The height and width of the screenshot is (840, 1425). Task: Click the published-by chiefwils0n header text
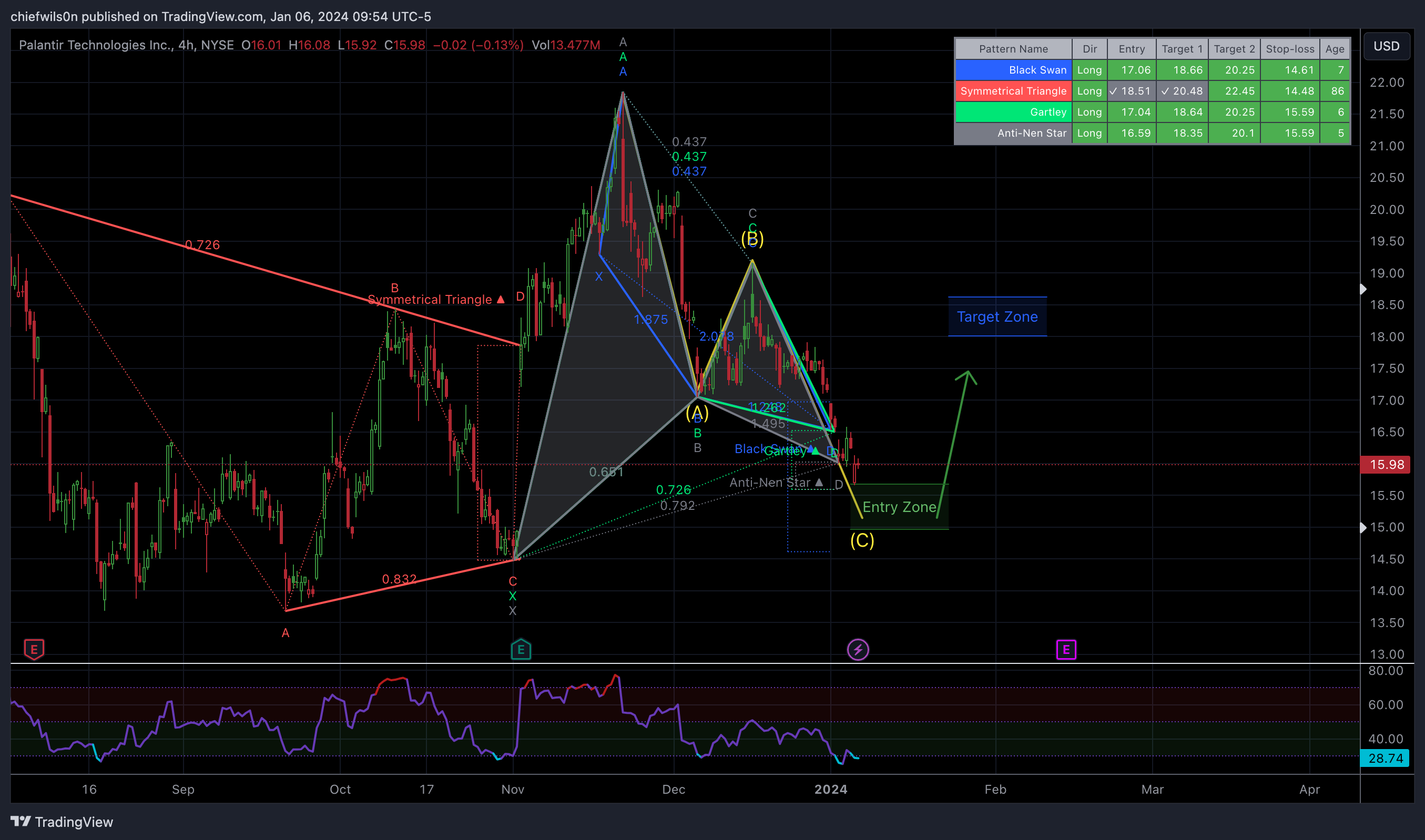[x=221, y=16]
